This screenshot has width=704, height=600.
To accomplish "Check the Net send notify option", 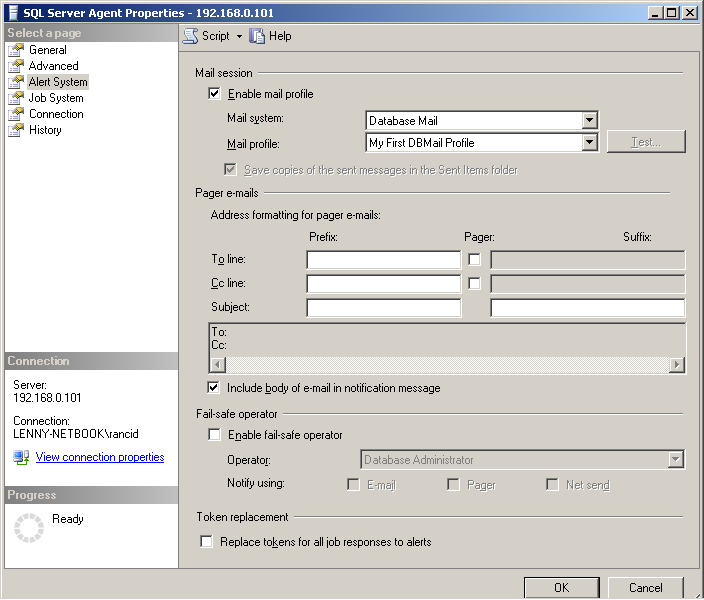I will [552, 484].
